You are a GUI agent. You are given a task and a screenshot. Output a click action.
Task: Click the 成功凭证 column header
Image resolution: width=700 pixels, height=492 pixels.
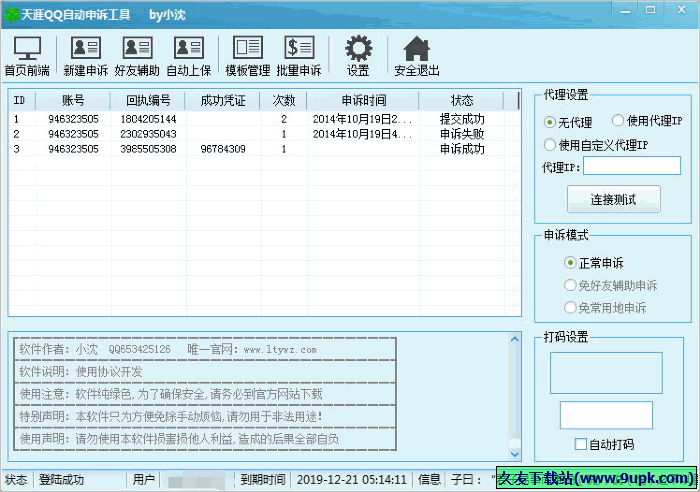click(223, 100)
